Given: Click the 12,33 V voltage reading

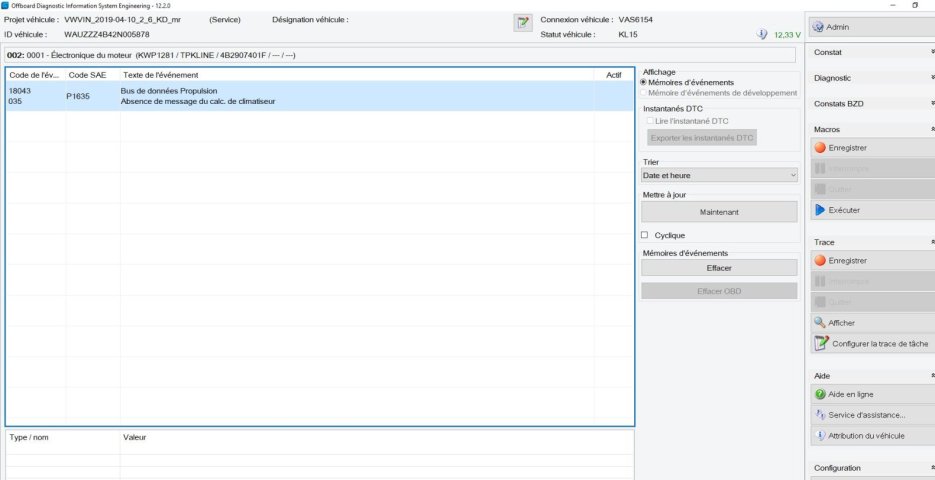Looking at the screenshot, I should click(788, 35).
